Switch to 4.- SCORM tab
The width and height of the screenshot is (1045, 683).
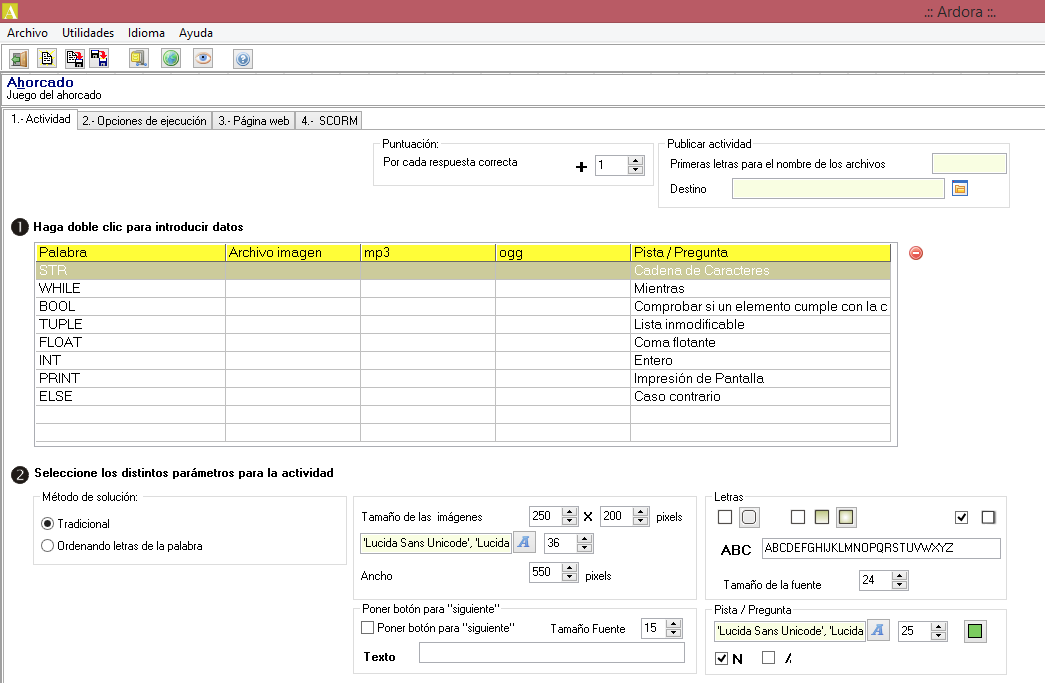coord(329,121)
